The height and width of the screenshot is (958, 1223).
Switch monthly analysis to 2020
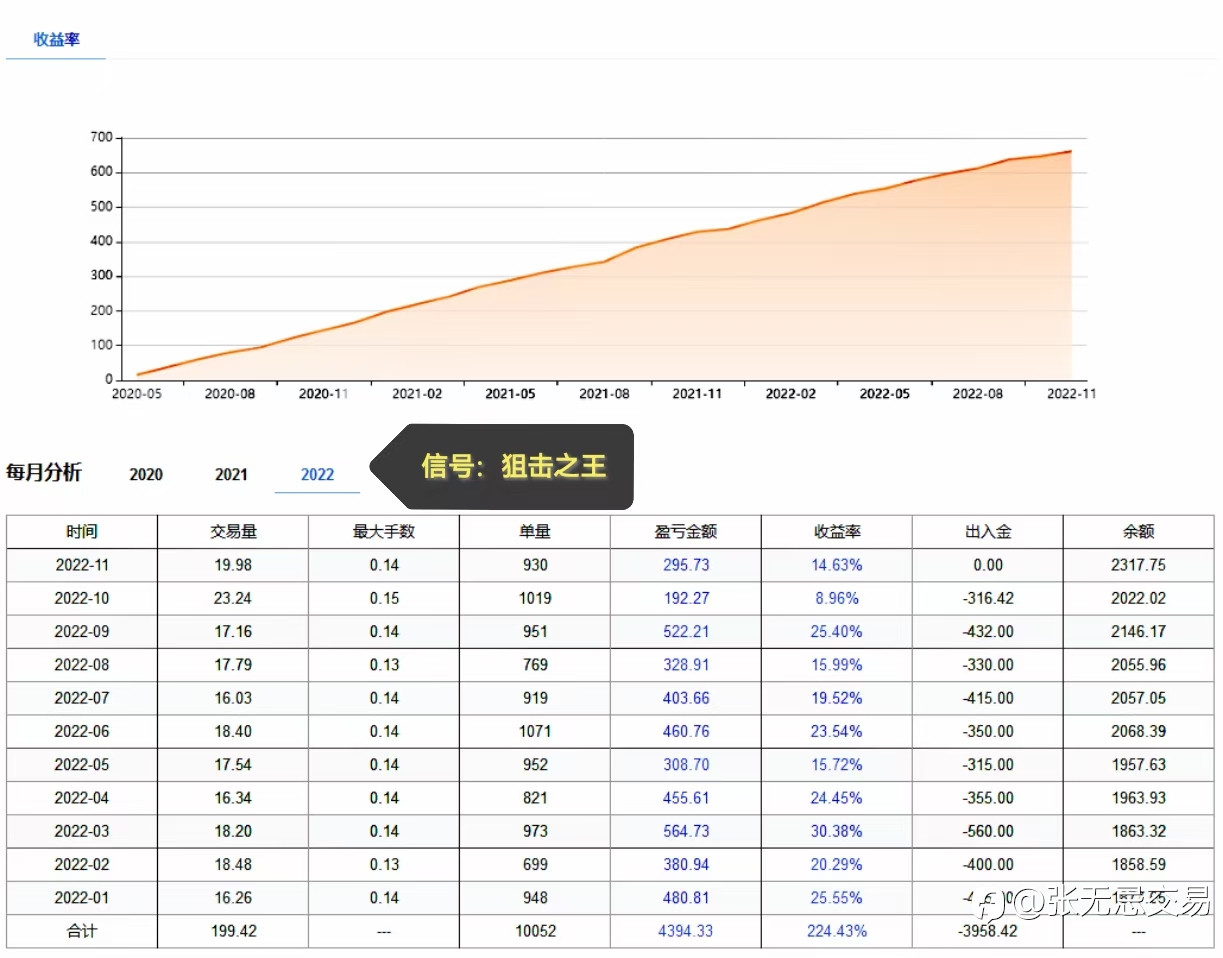point(146,475)
